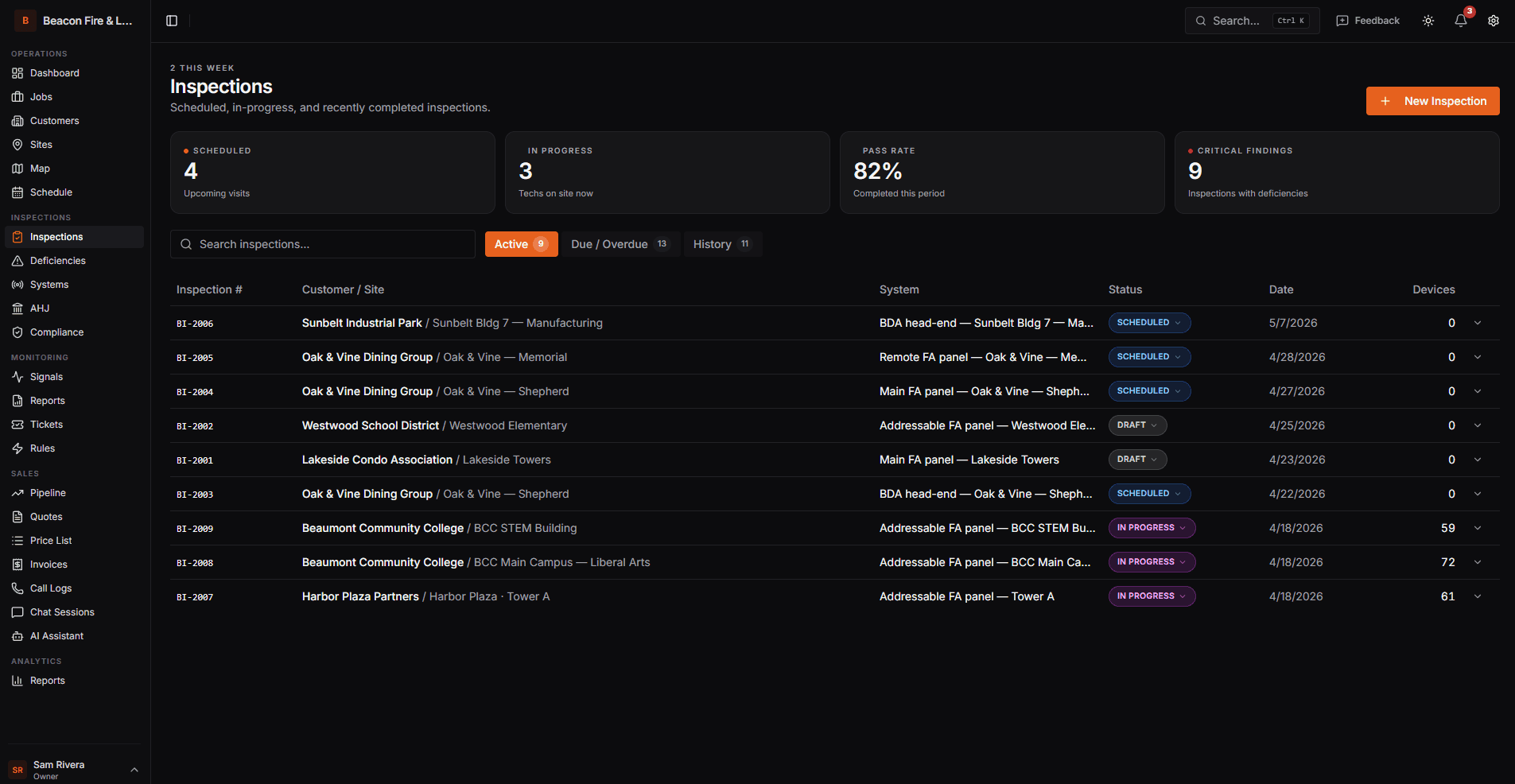Viewport: 1515px width, 784px height.
Task: Open notifications from the bell icon
Action: point(1460,21)
